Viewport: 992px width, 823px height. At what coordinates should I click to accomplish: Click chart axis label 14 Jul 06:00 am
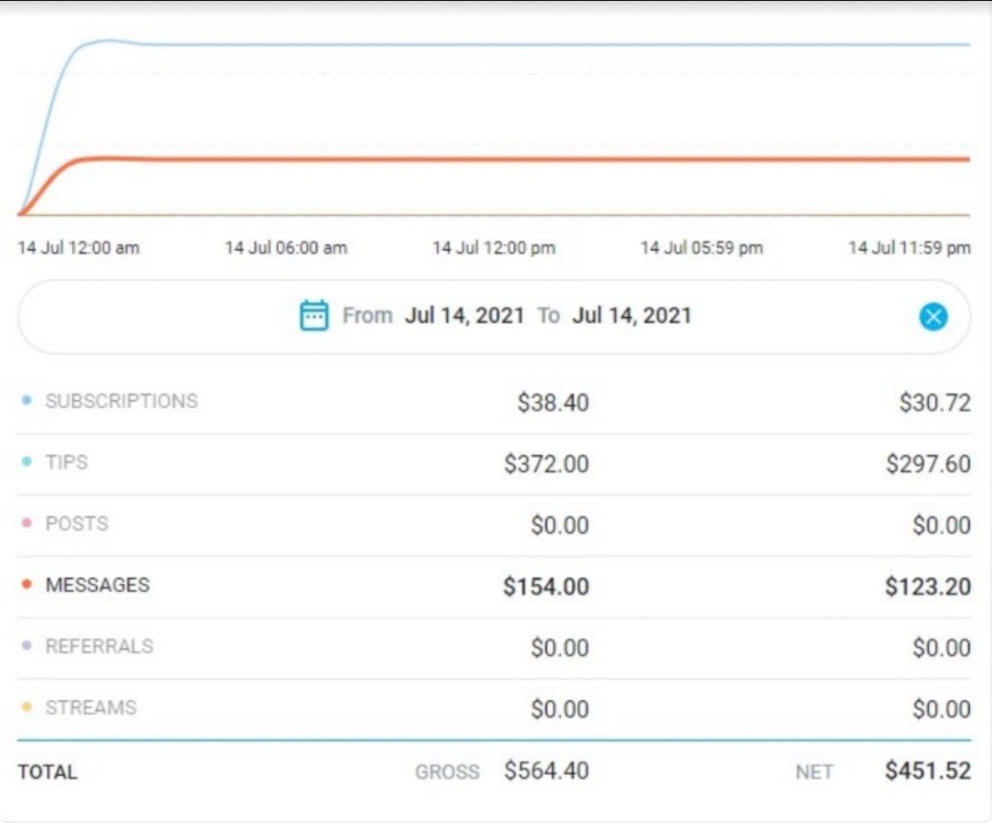tap(286, 247)
